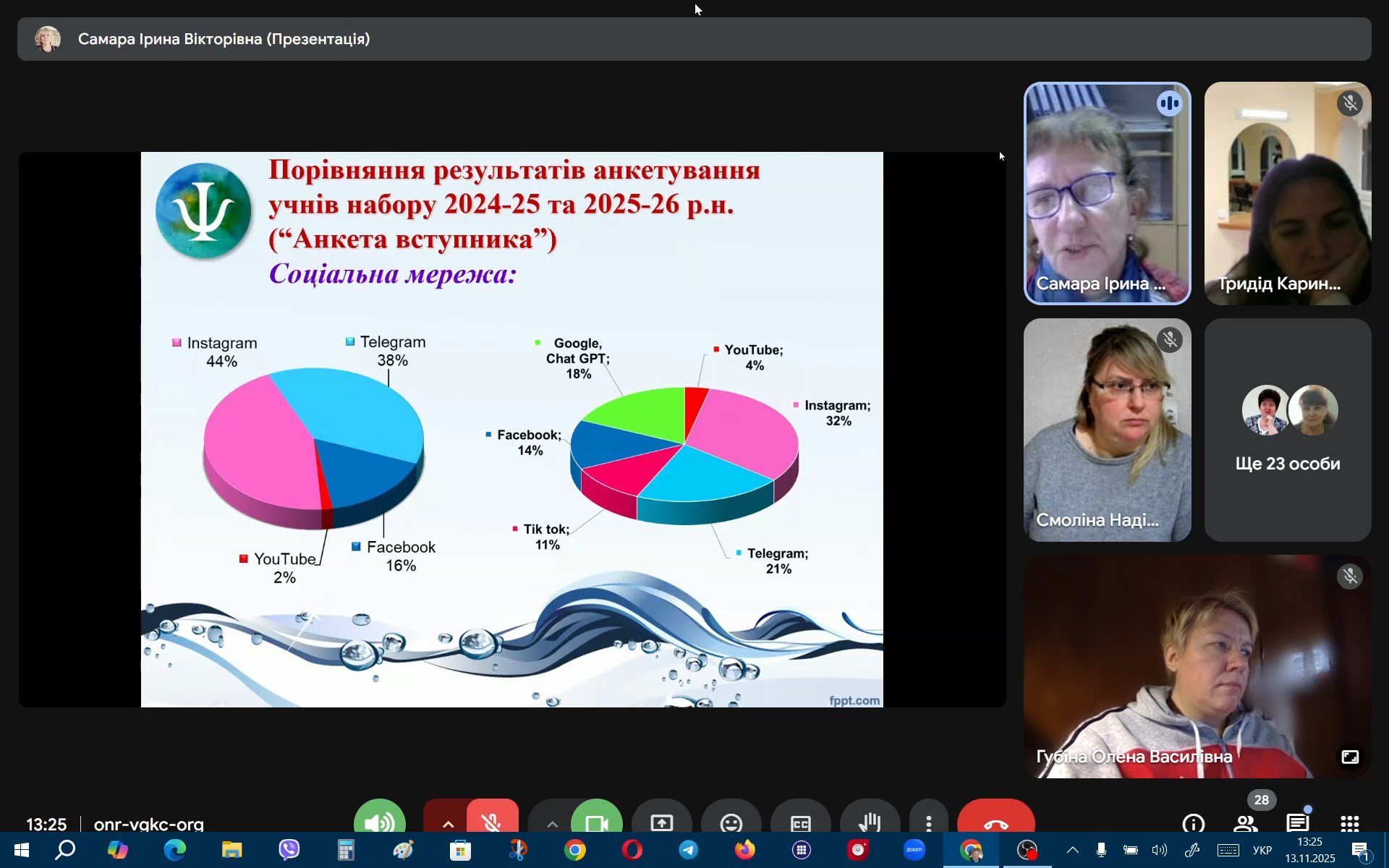Open meeting details info icon
The height and width of the screenshot is (868, 1389).
click(x=1193, y=823)
